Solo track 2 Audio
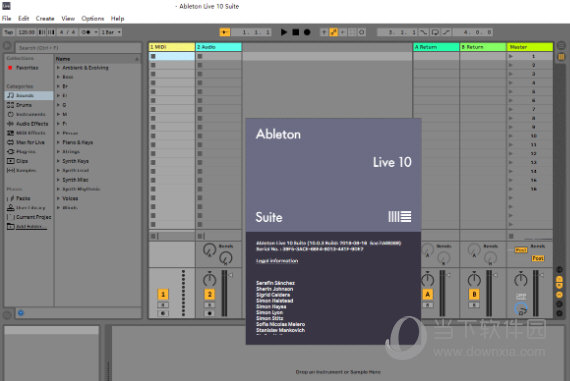Image resolution: width=570 pixels, height=381 pixels. pyautogui.click(x=209, y=305)
